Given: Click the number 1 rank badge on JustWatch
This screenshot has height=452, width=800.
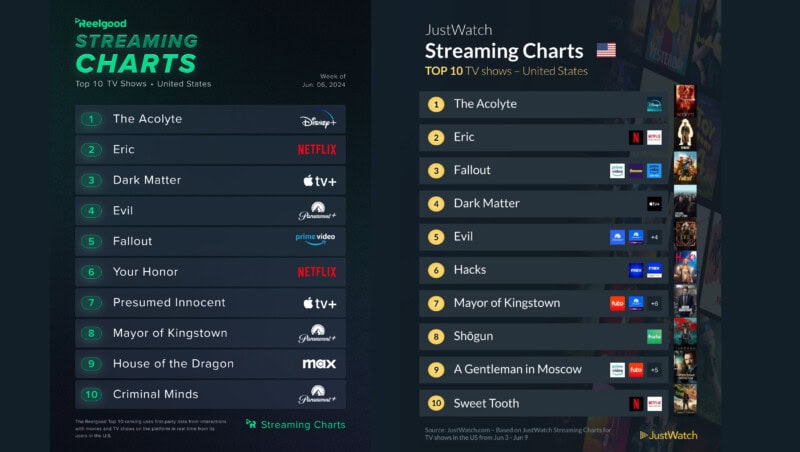Looking at the screenshot, I should coord(436,104).
